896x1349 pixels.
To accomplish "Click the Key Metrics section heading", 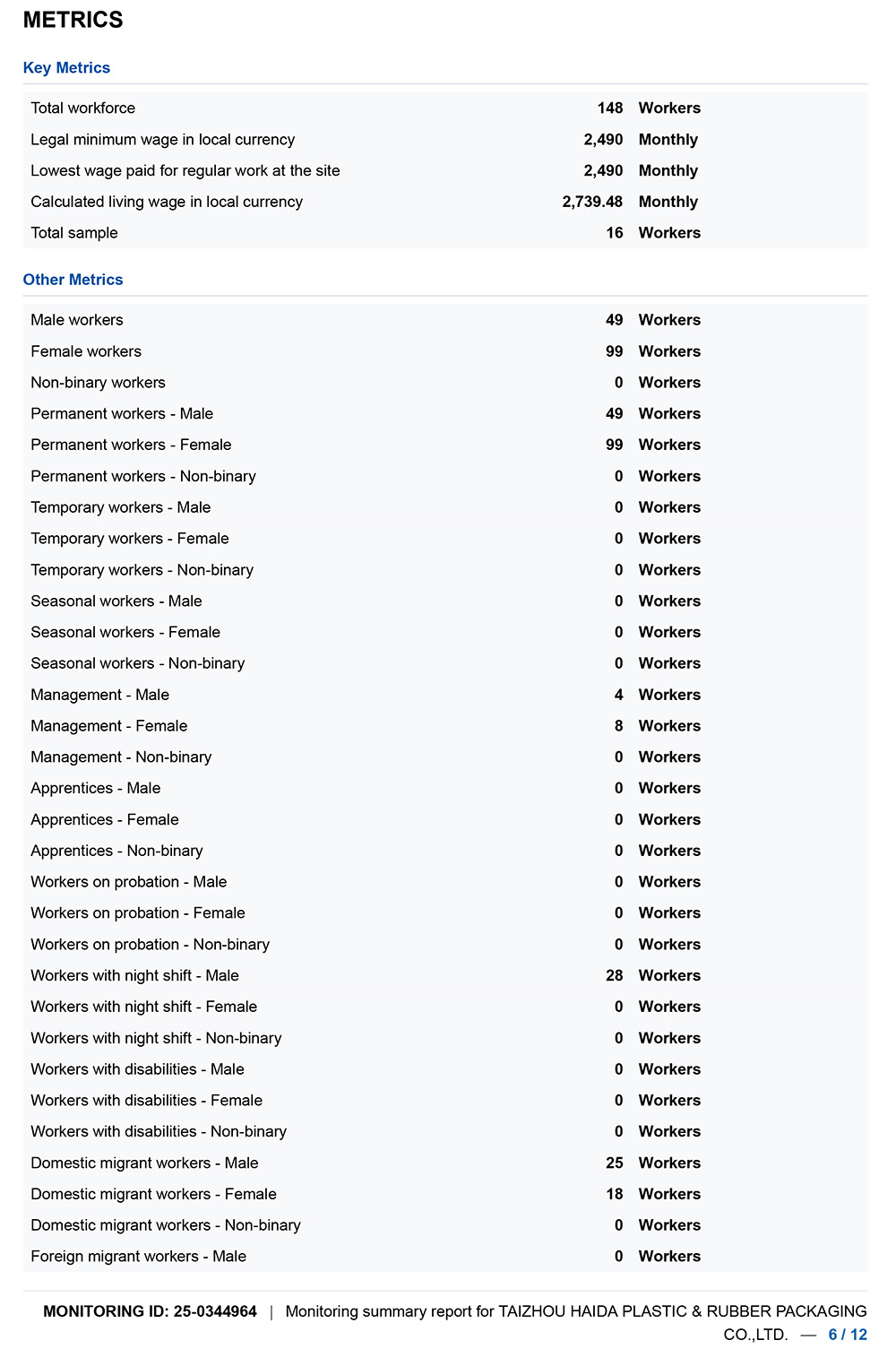I will [66, 68].
